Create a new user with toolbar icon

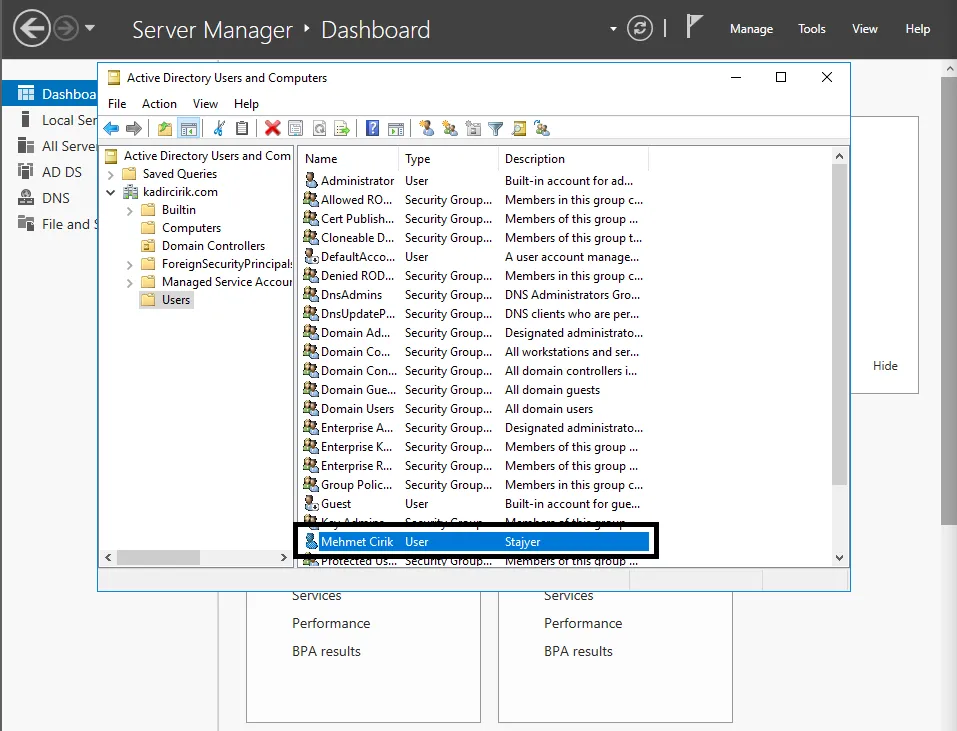point(427,129)
